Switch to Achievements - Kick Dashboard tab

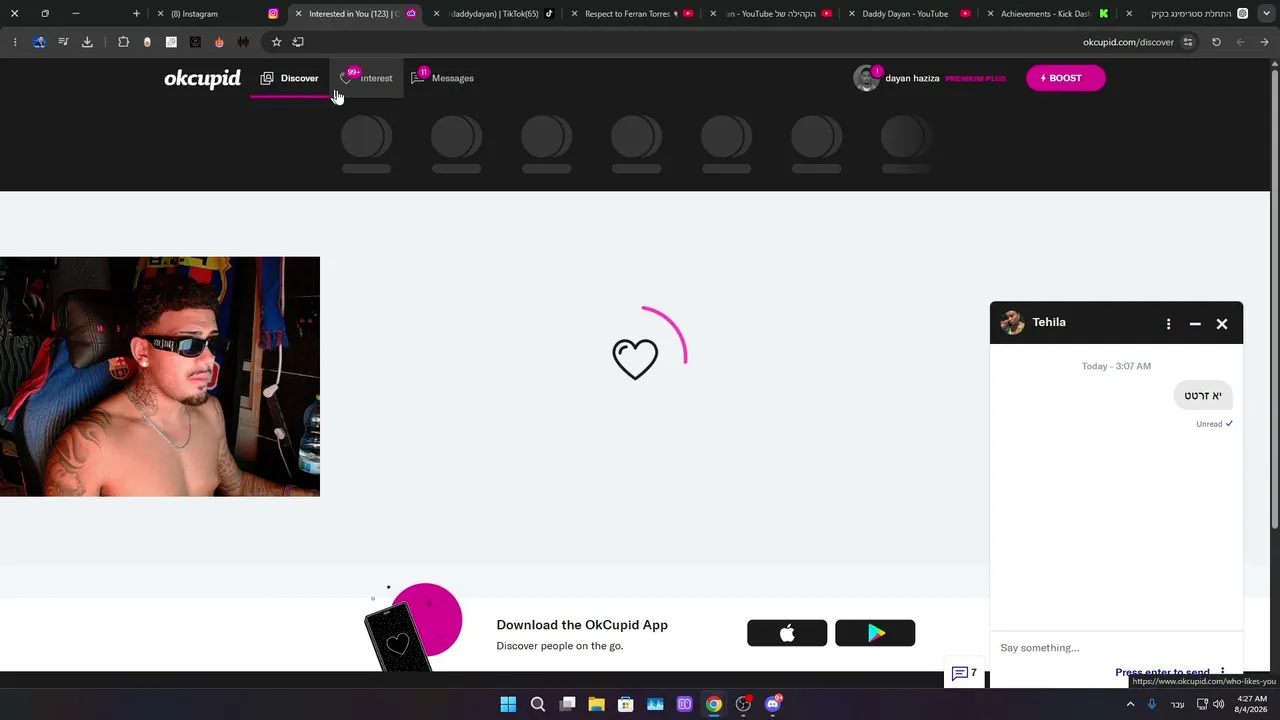pyautogui.click(x=1047, y=14)
